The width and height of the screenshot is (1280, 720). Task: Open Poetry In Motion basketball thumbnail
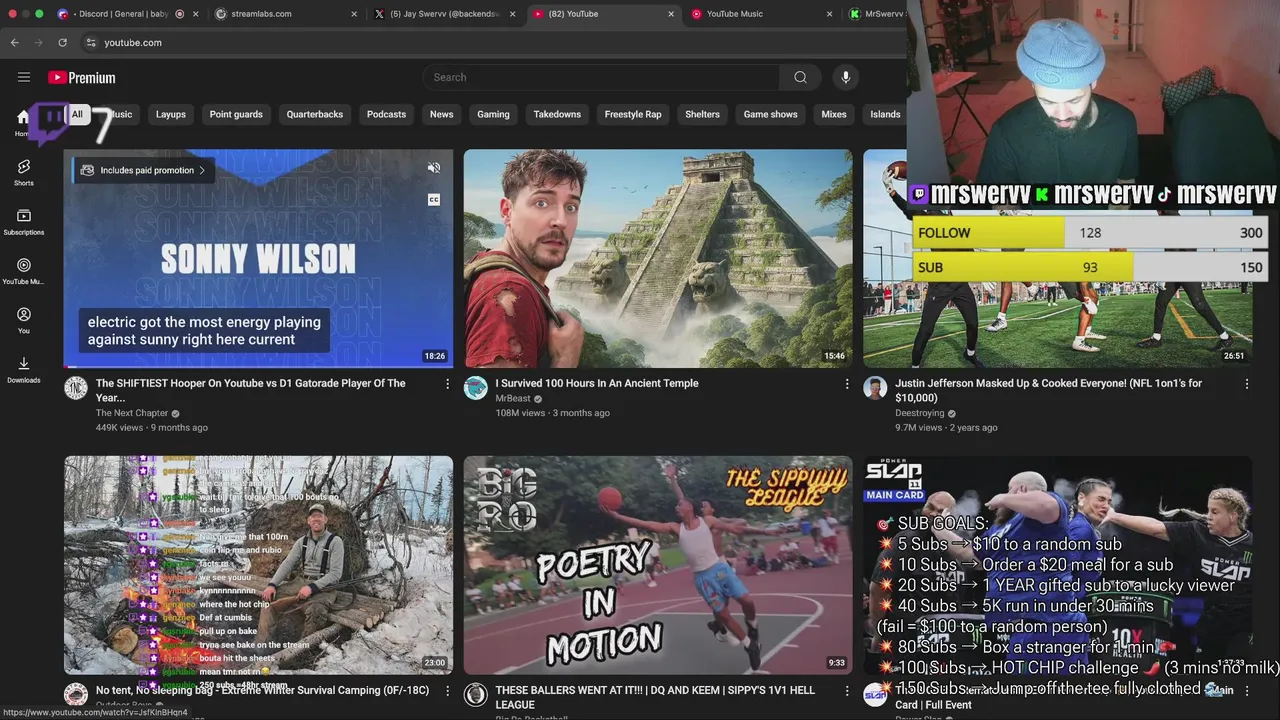tap(658, 565)
